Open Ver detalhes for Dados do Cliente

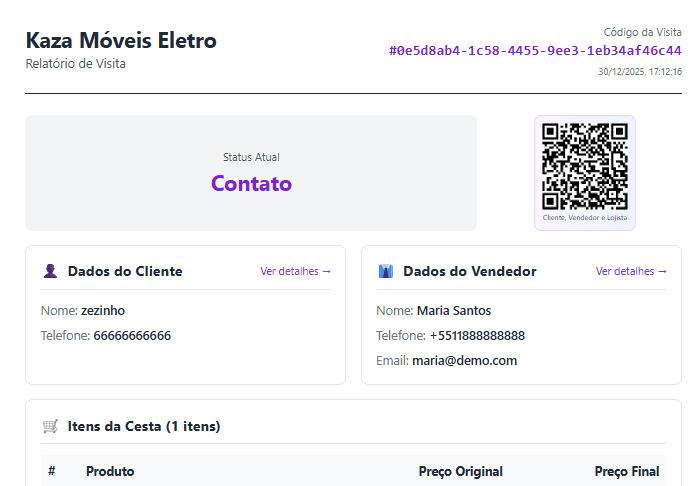point(295,271)
